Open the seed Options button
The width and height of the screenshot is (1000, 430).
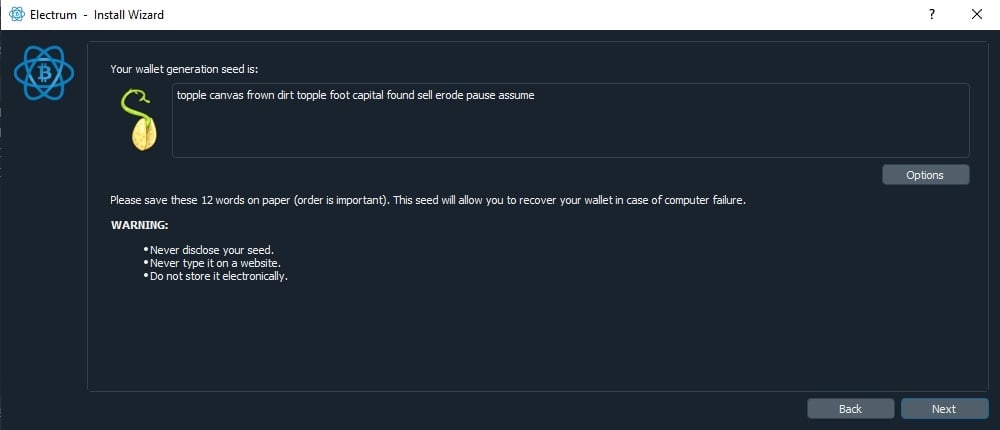[925, 175]
